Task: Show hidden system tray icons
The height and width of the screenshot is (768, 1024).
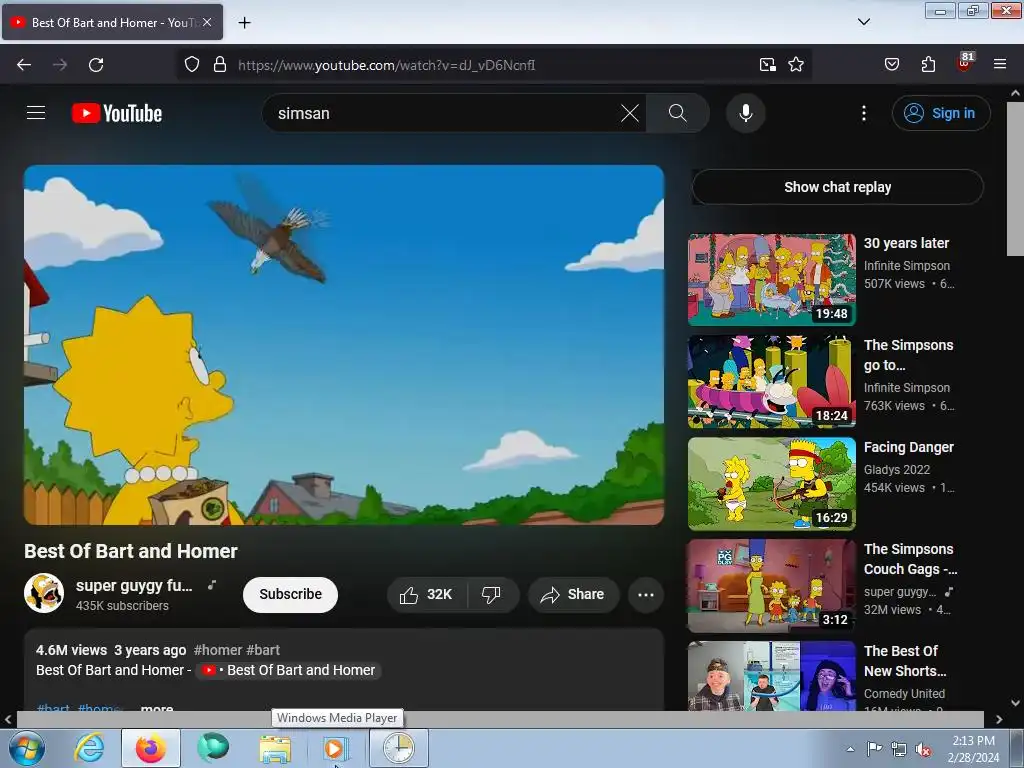Action: (850, 749)
